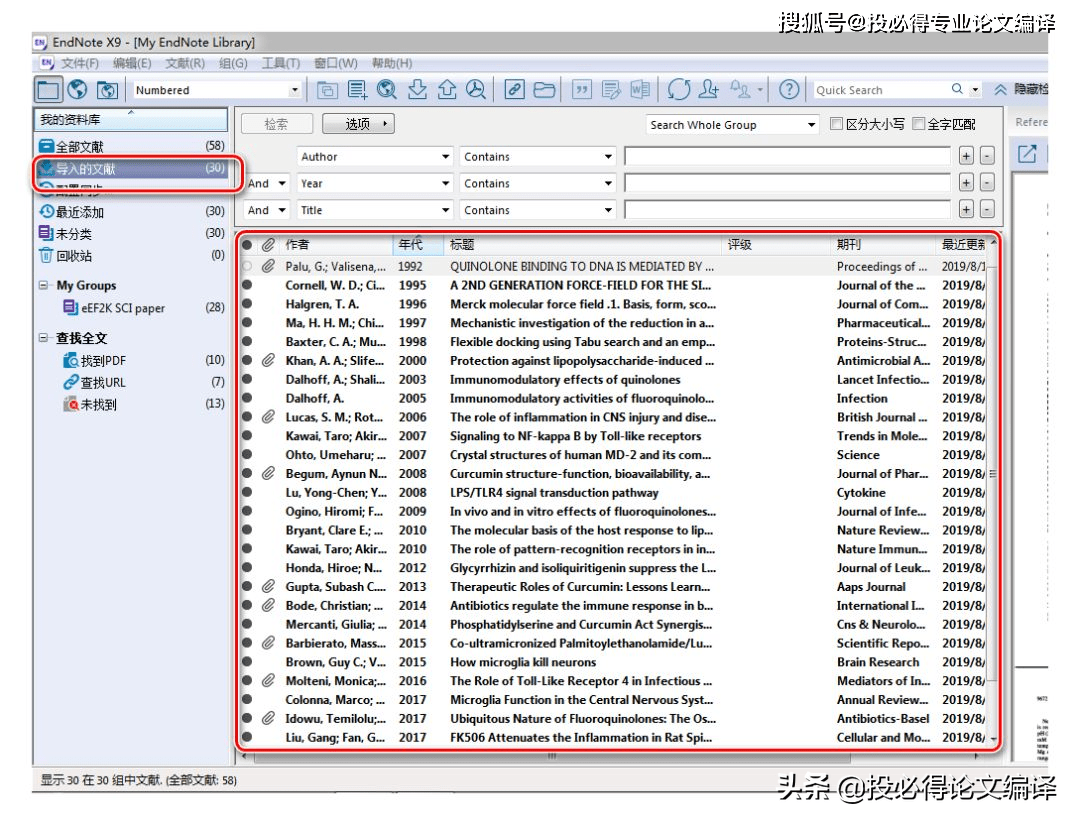
Task: Toggle read status dot for Halgren, T. A. row
Action: pyautogui.click(x=247, y=303)
